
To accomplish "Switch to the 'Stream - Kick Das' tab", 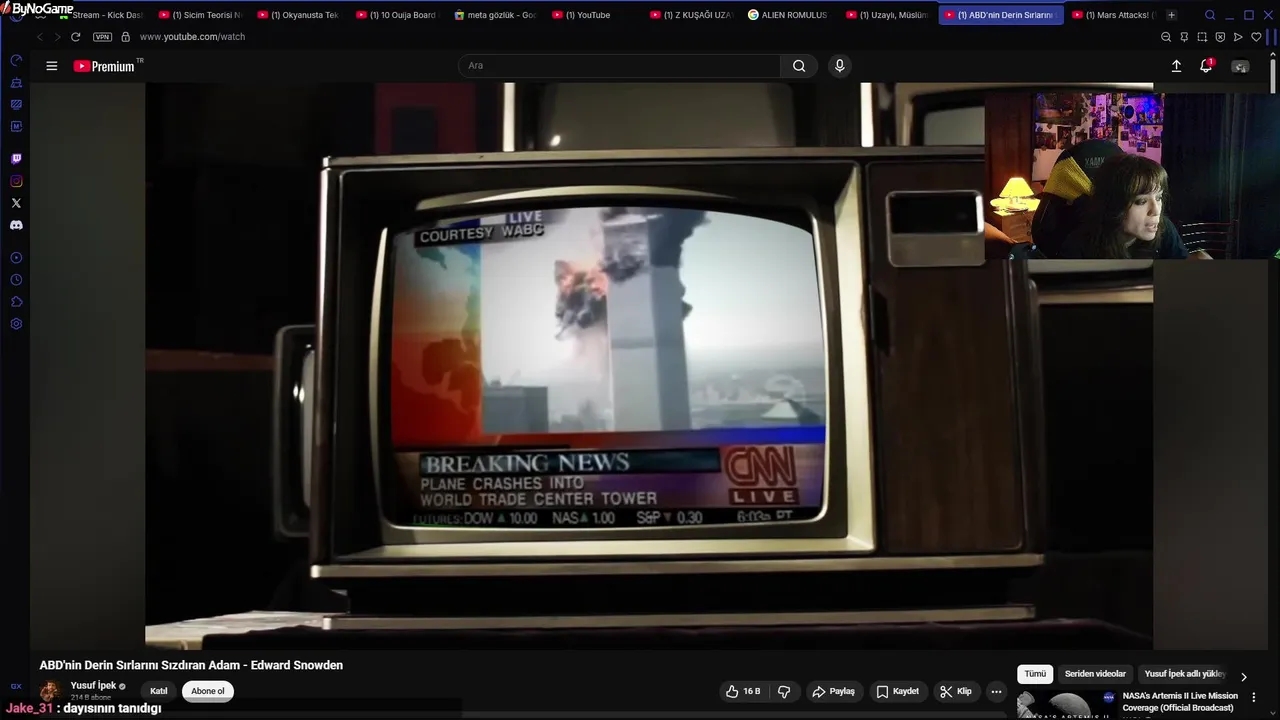I will click(100, 15).
